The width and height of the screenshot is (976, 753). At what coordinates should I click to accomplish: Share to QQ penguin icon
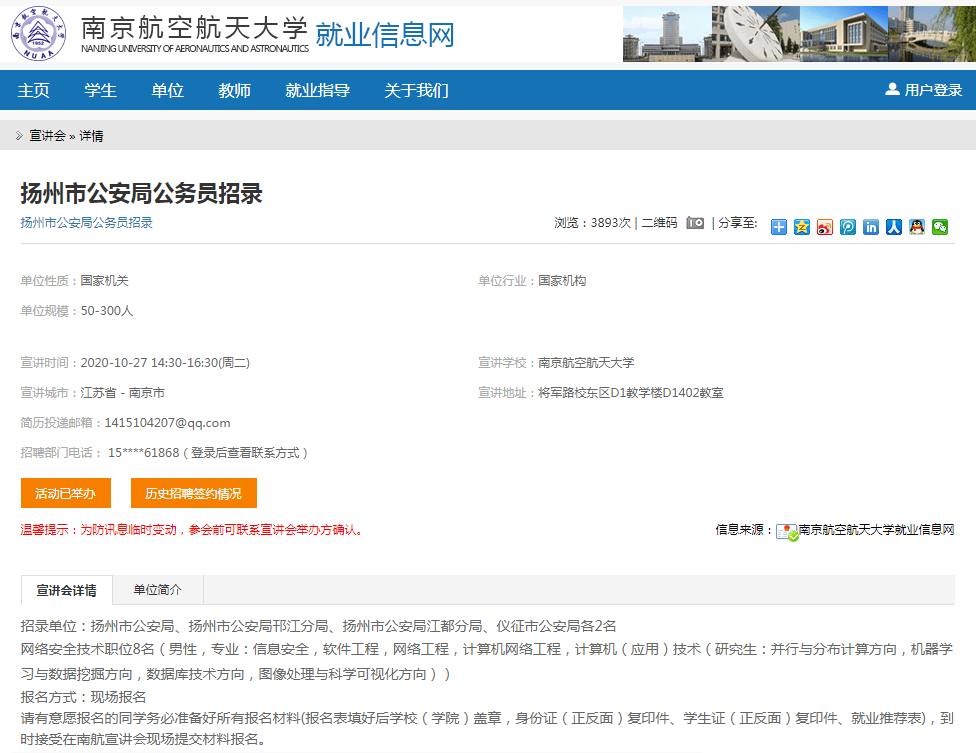coord(917,227)
